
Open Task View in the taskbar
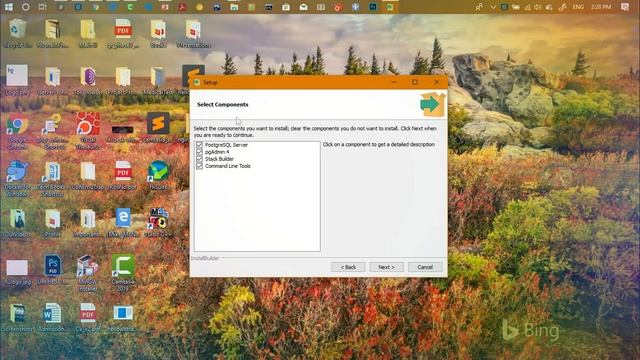(42, 7)
